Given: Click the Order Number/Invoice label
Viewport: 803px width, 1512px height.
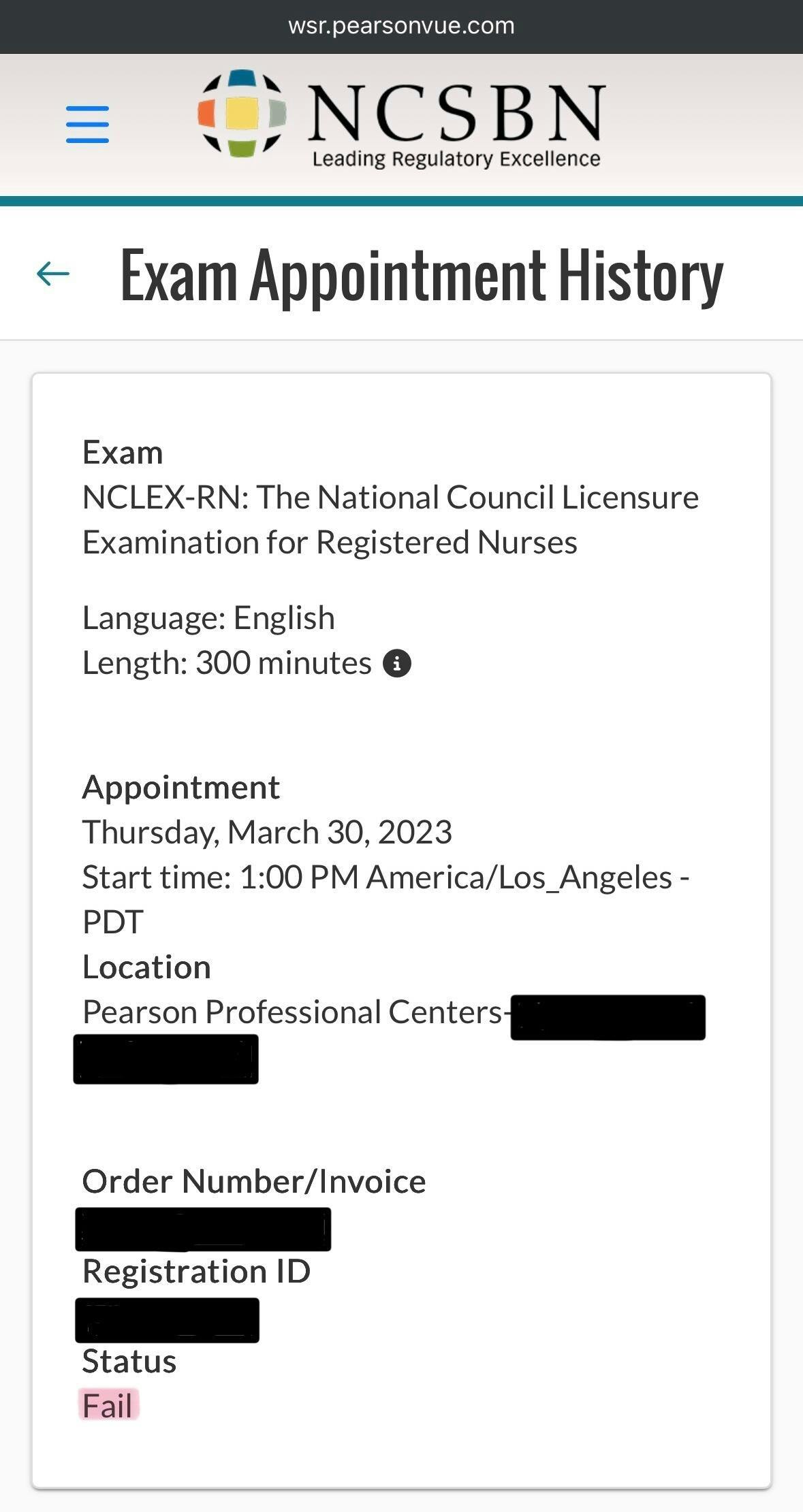Looking at the screenshot, I should click(254, 1181).
